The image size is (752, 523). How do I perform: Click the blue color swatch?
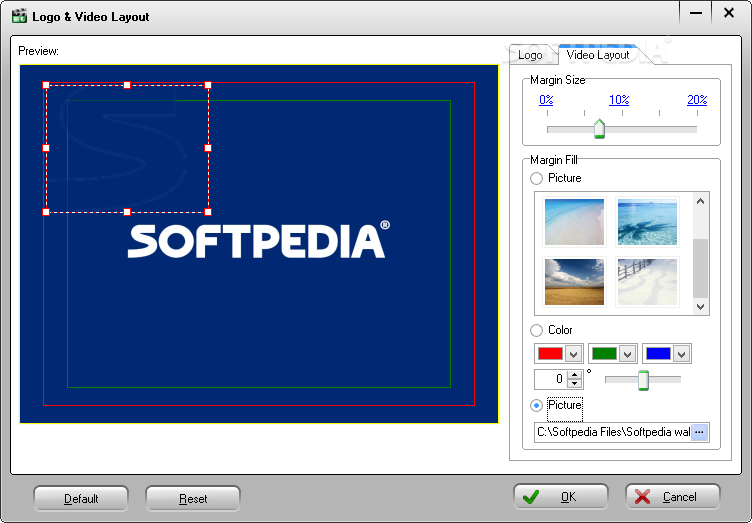(x=658, y=354)
